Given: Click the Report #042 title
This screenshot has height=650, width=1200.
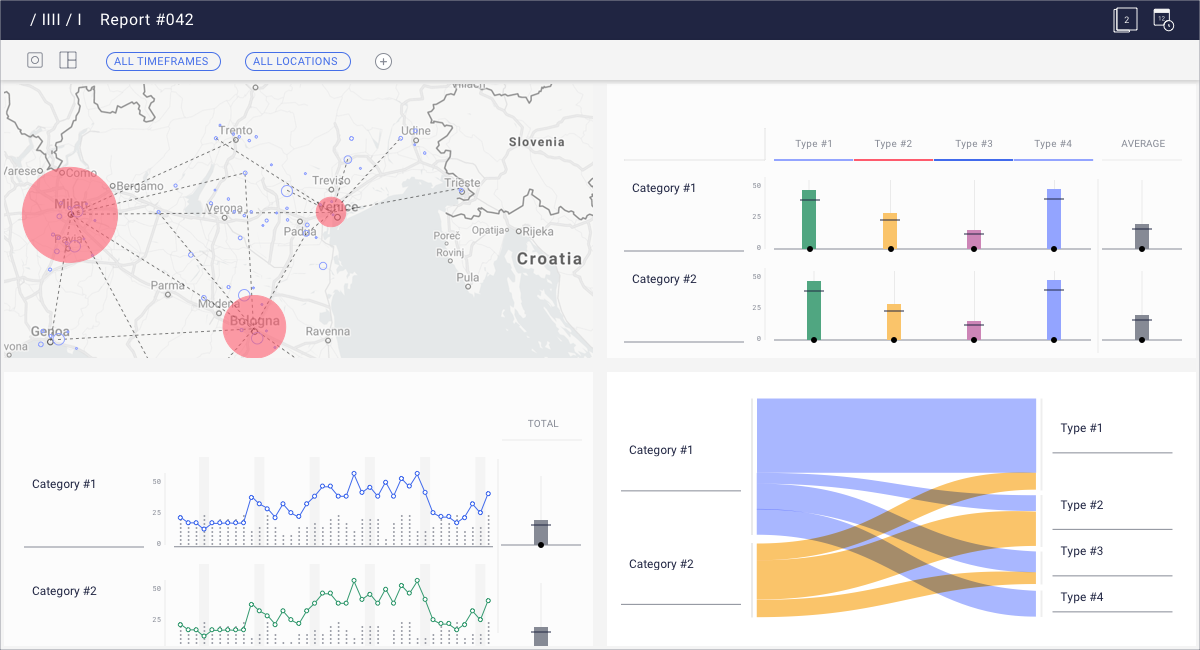Looking at the screenshot, I should (147, 20).
